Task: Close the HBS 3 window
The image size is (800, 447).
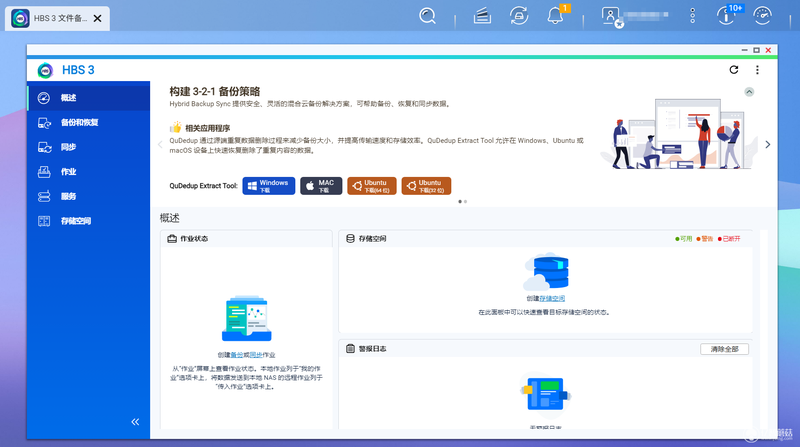Action: pos(768,50)
